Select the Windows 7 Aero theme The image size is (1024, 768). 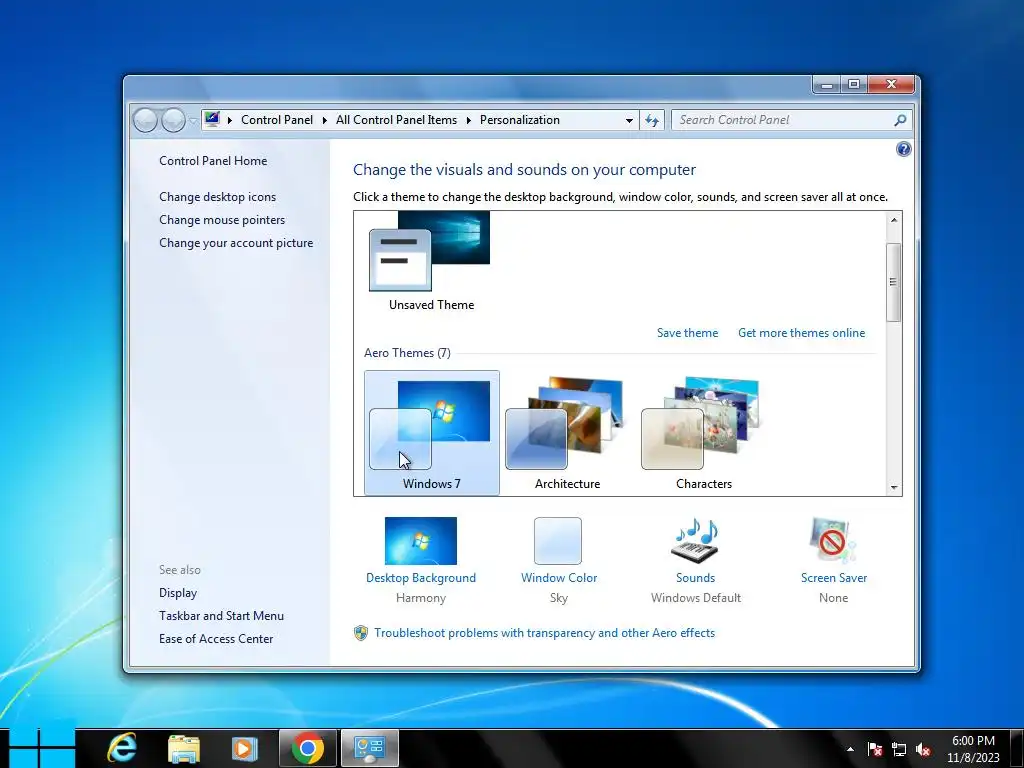point(432,433)
